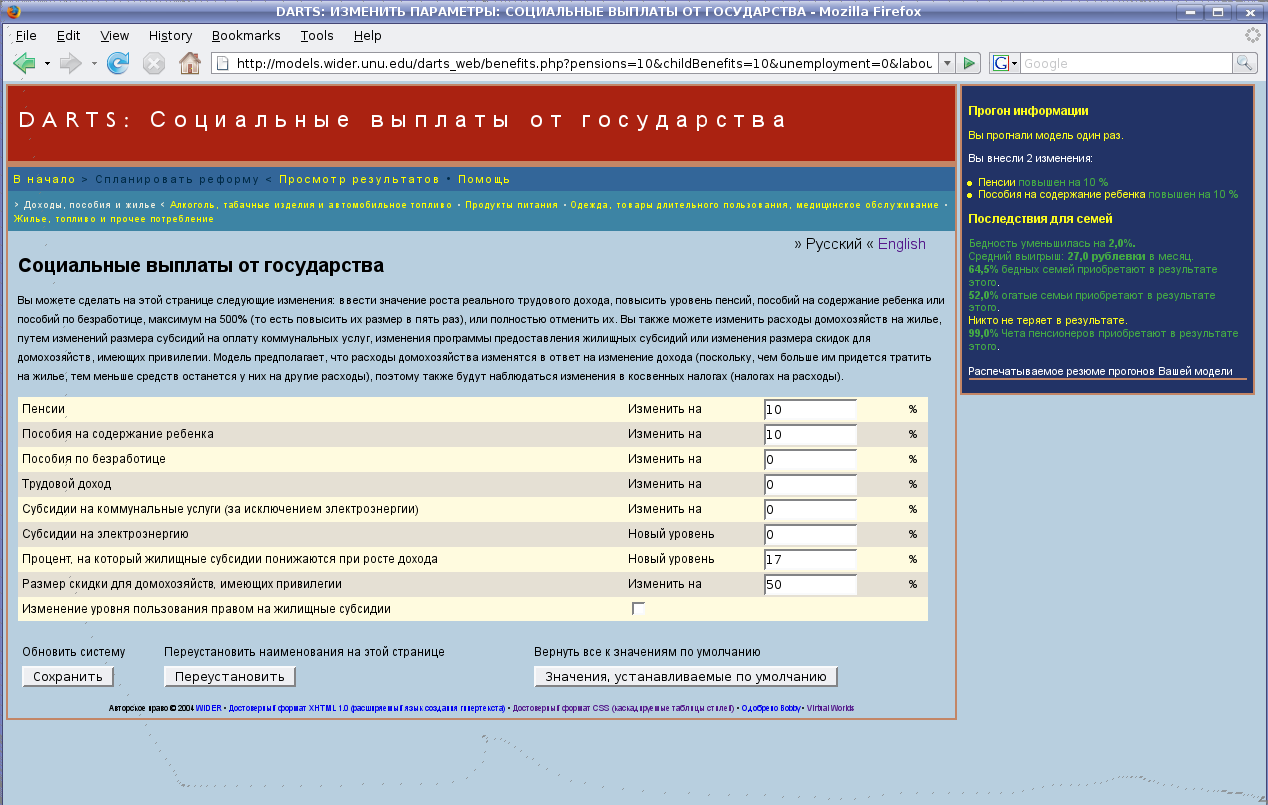The width and height of the screenshot is (1268, 805).
Task: Go to Home page icon
Action: click(x=189, y=63)
